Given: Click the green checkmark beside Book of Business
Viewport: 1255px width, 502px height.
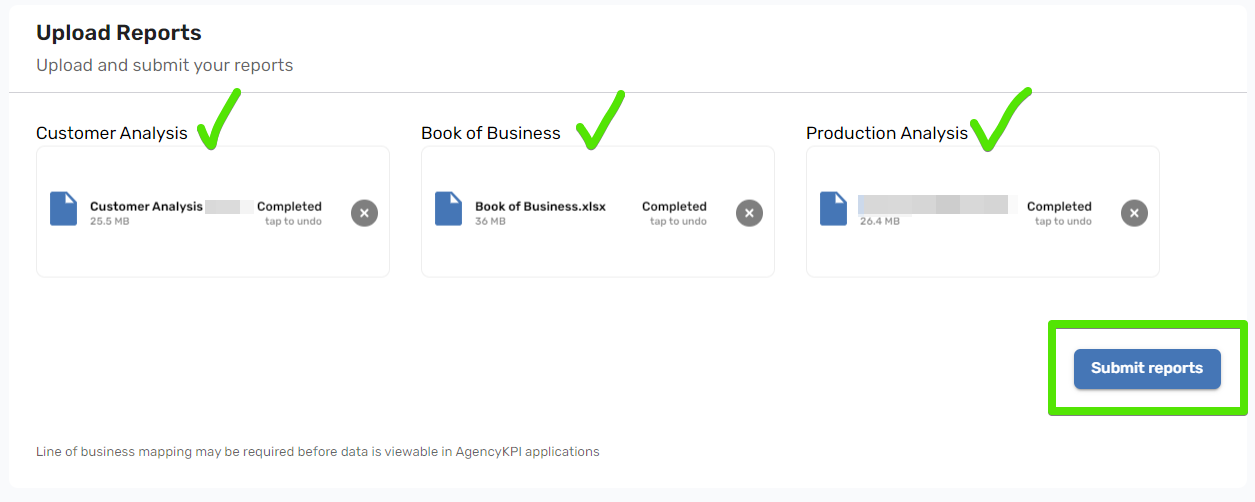Looking at the screenshot, I should (x=599, y=120).
